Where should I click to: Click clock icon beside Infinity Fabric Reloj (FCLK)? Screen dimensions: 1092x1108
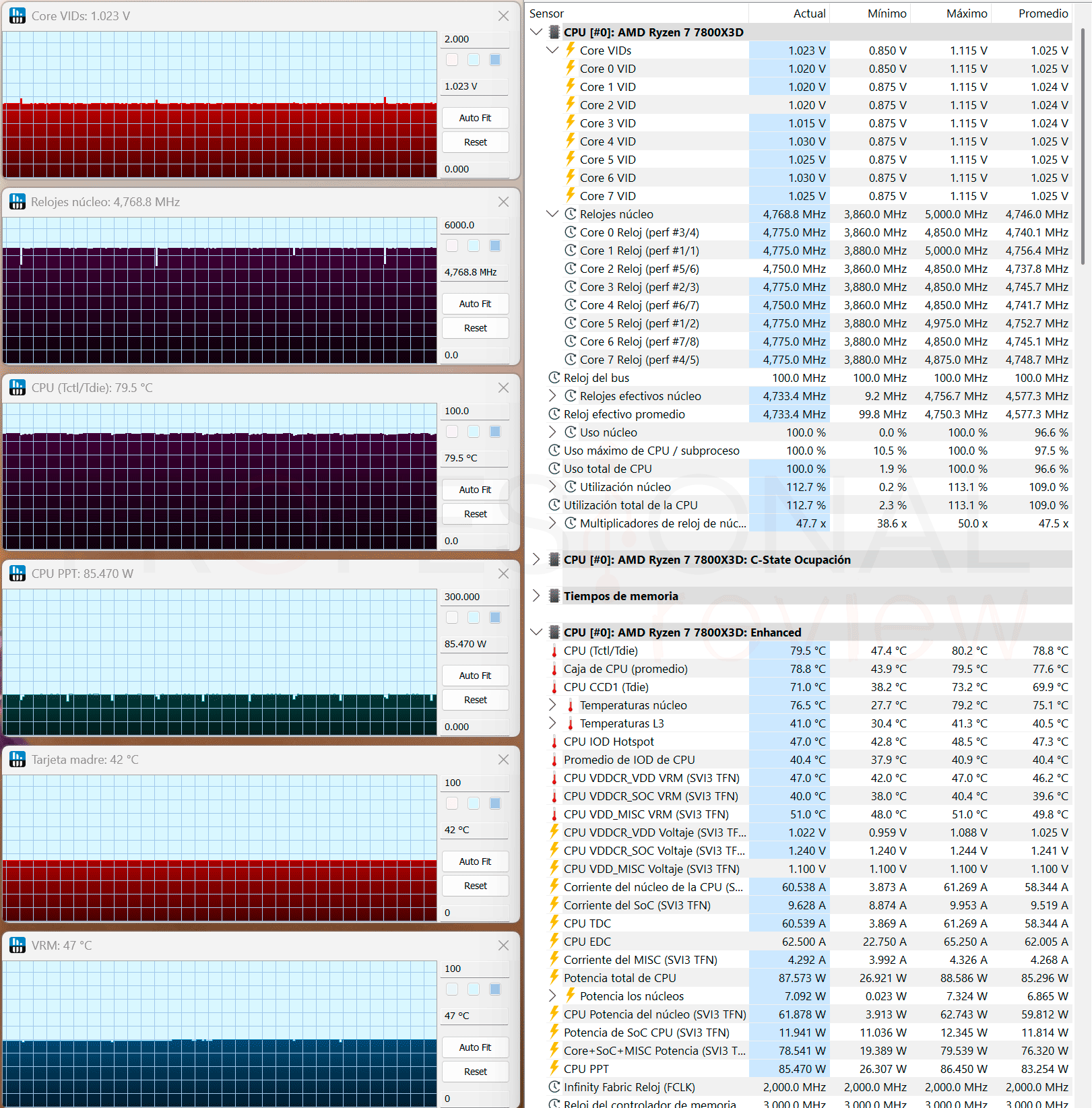pyautogui.click(x=554, y=1086)
